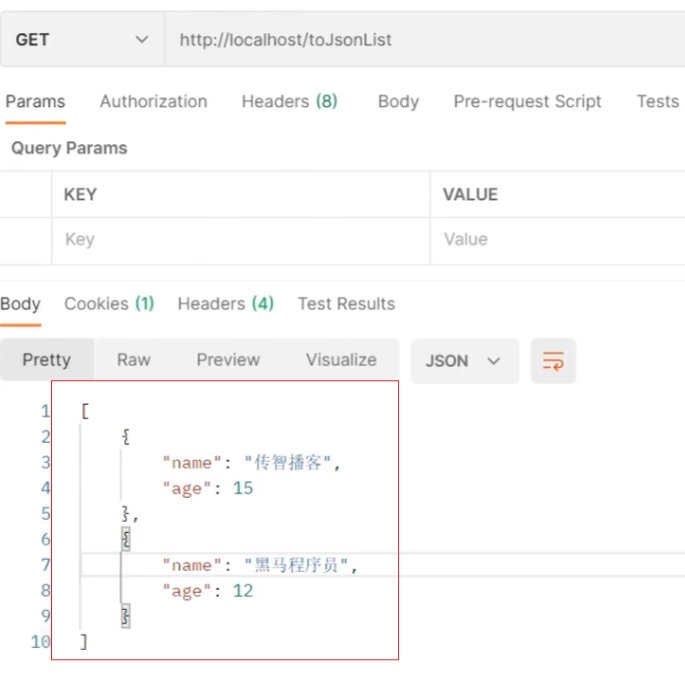Switch to Raw response view
This screenshot has height=676, width=685.
[133, 360]
